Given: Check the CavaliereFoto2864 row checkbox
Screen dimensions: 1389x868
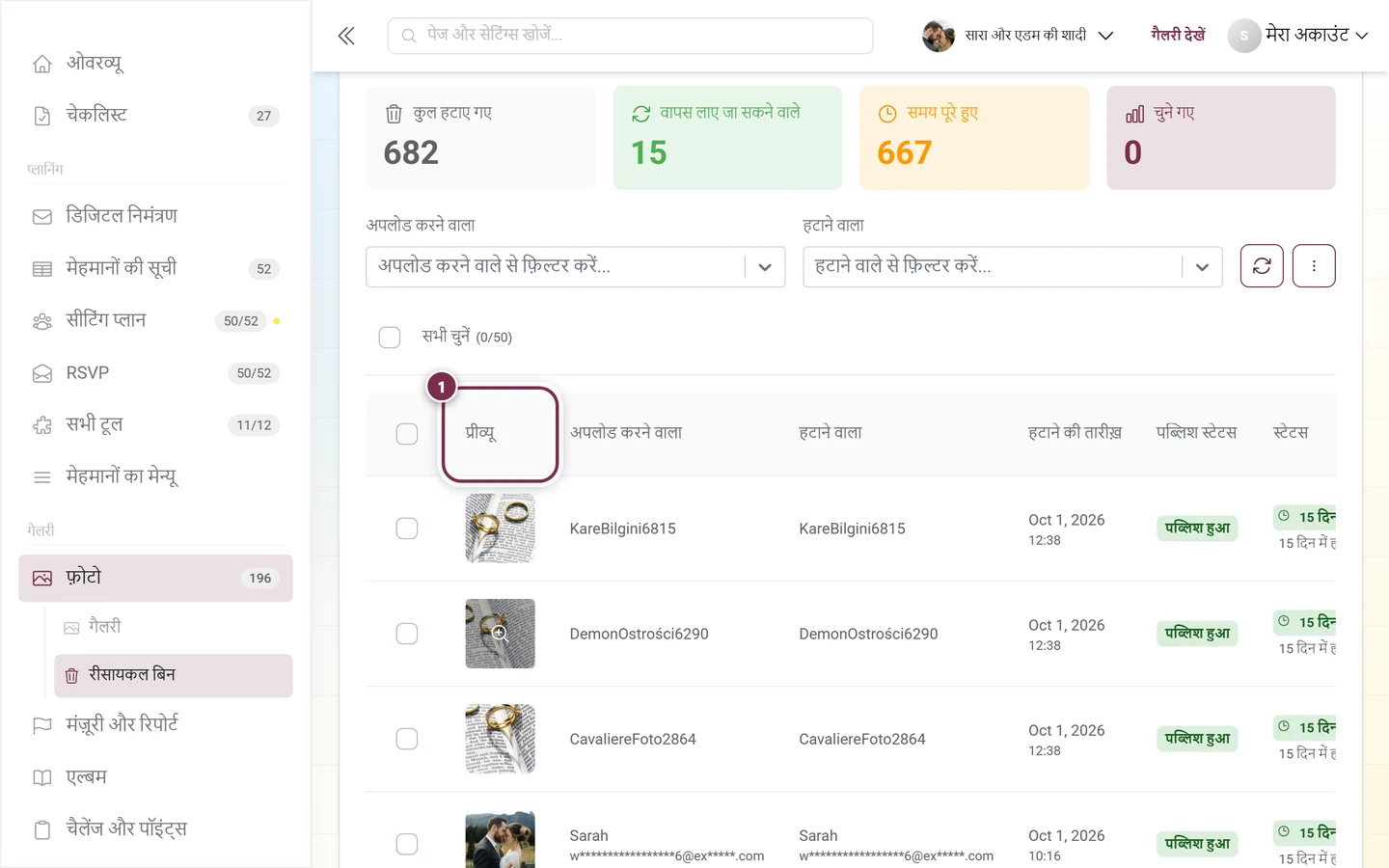Looking at the screenshot, I should pos(407,739).
